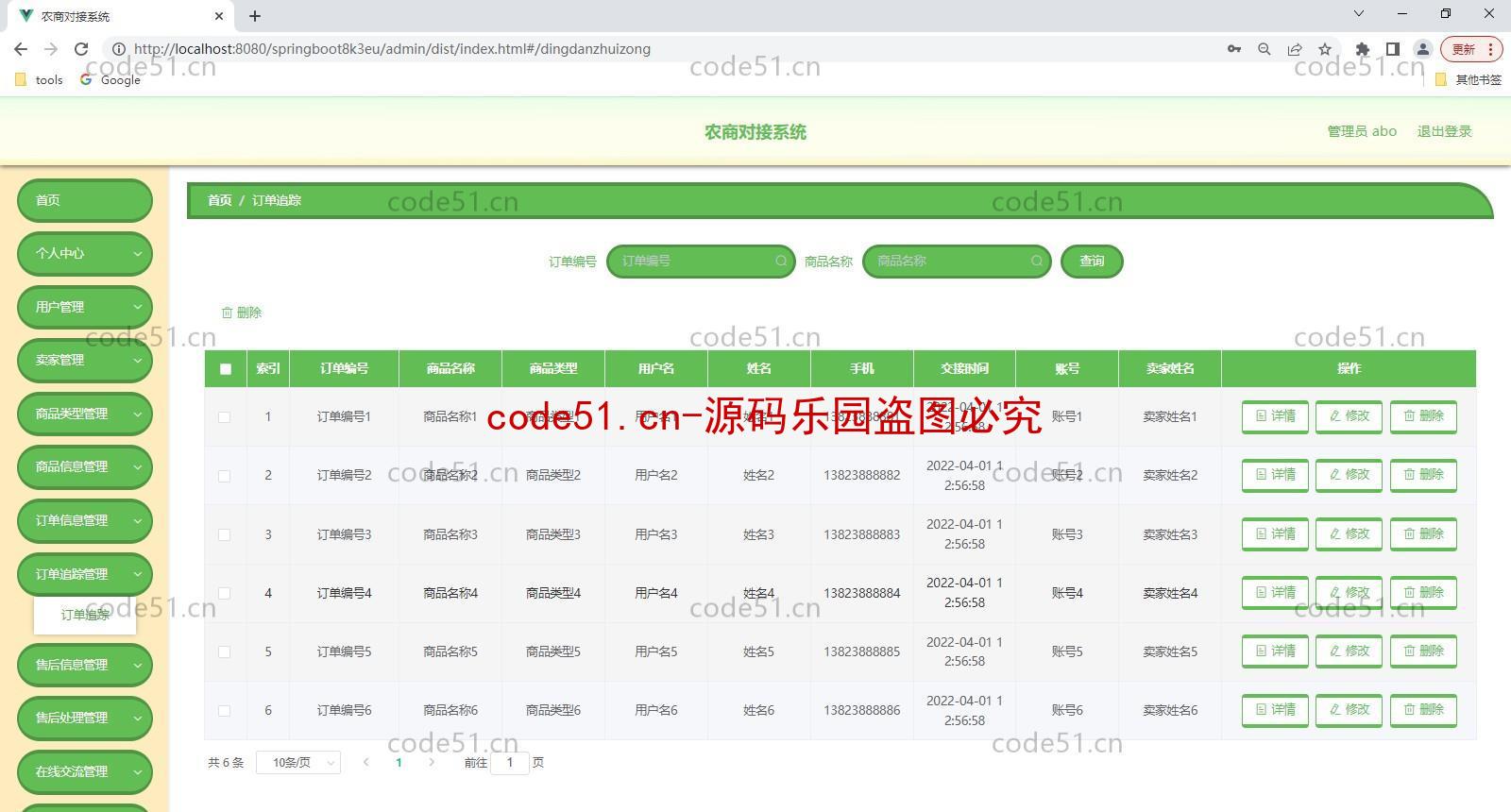The width and height of the screenshot is (1511, 812).
Task: Toggle the select-all checkbox in the table header
Action: [225, 369]
